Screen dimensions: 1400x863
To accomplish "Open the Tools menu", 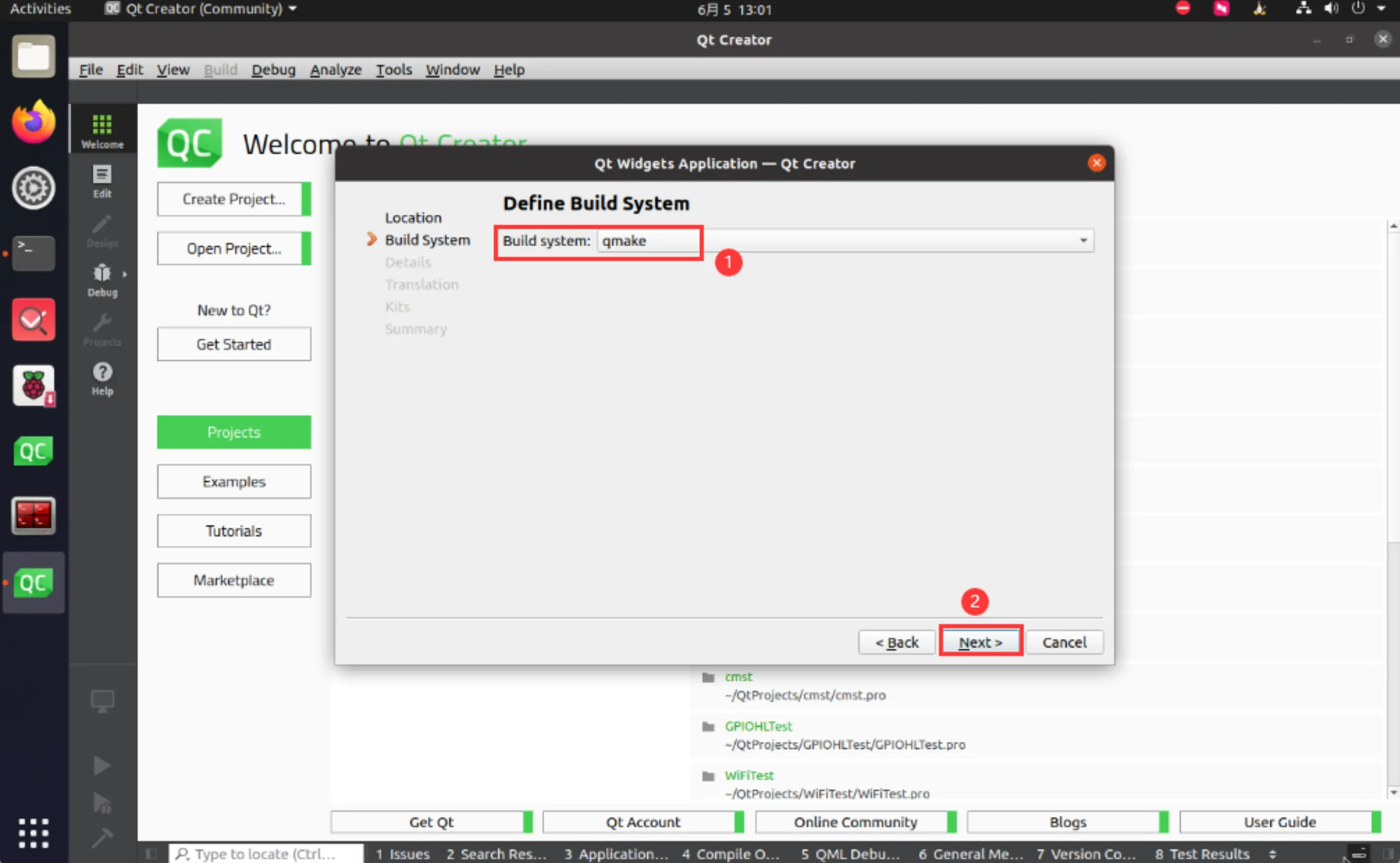I will [x=394, y=69].
